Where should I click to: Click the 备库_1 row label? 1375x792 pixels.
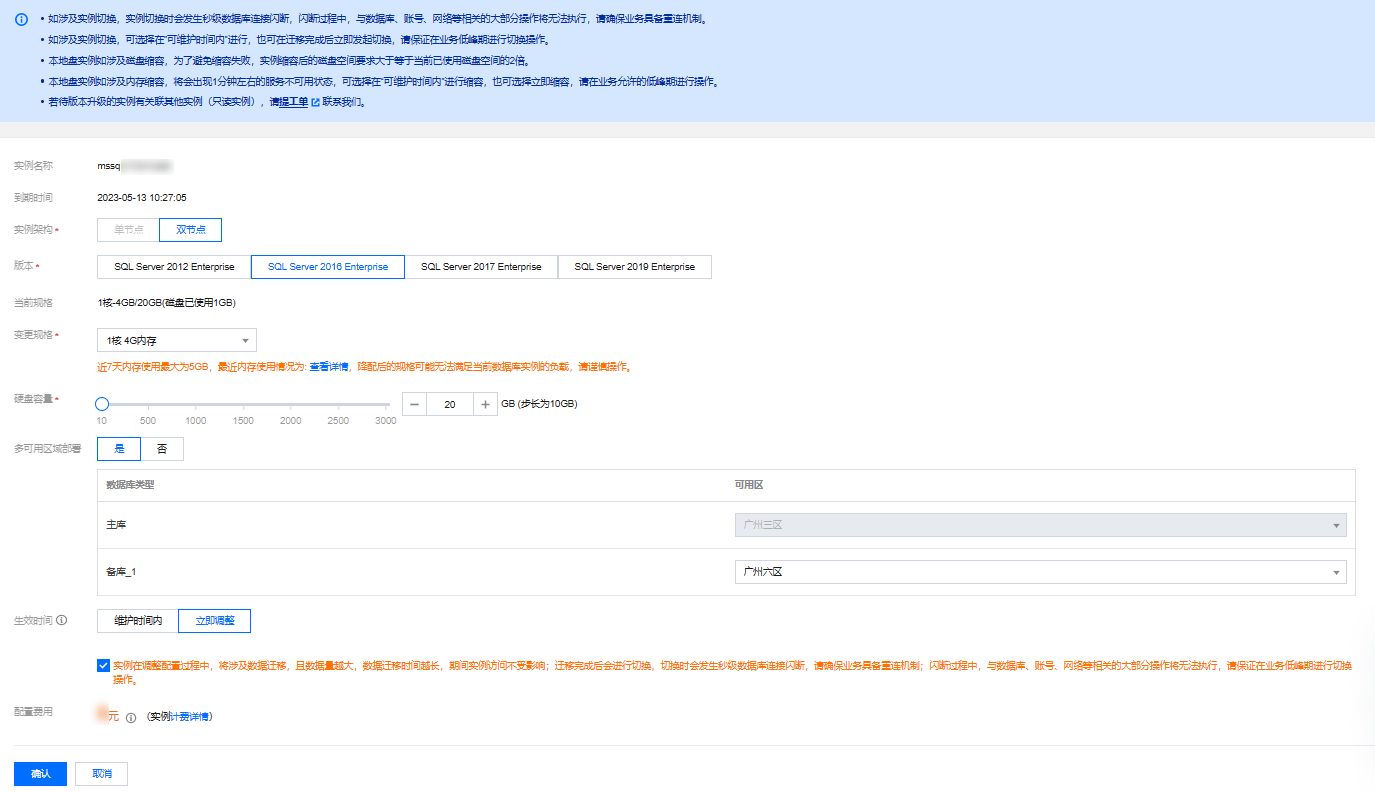click(x=120, y=572)
